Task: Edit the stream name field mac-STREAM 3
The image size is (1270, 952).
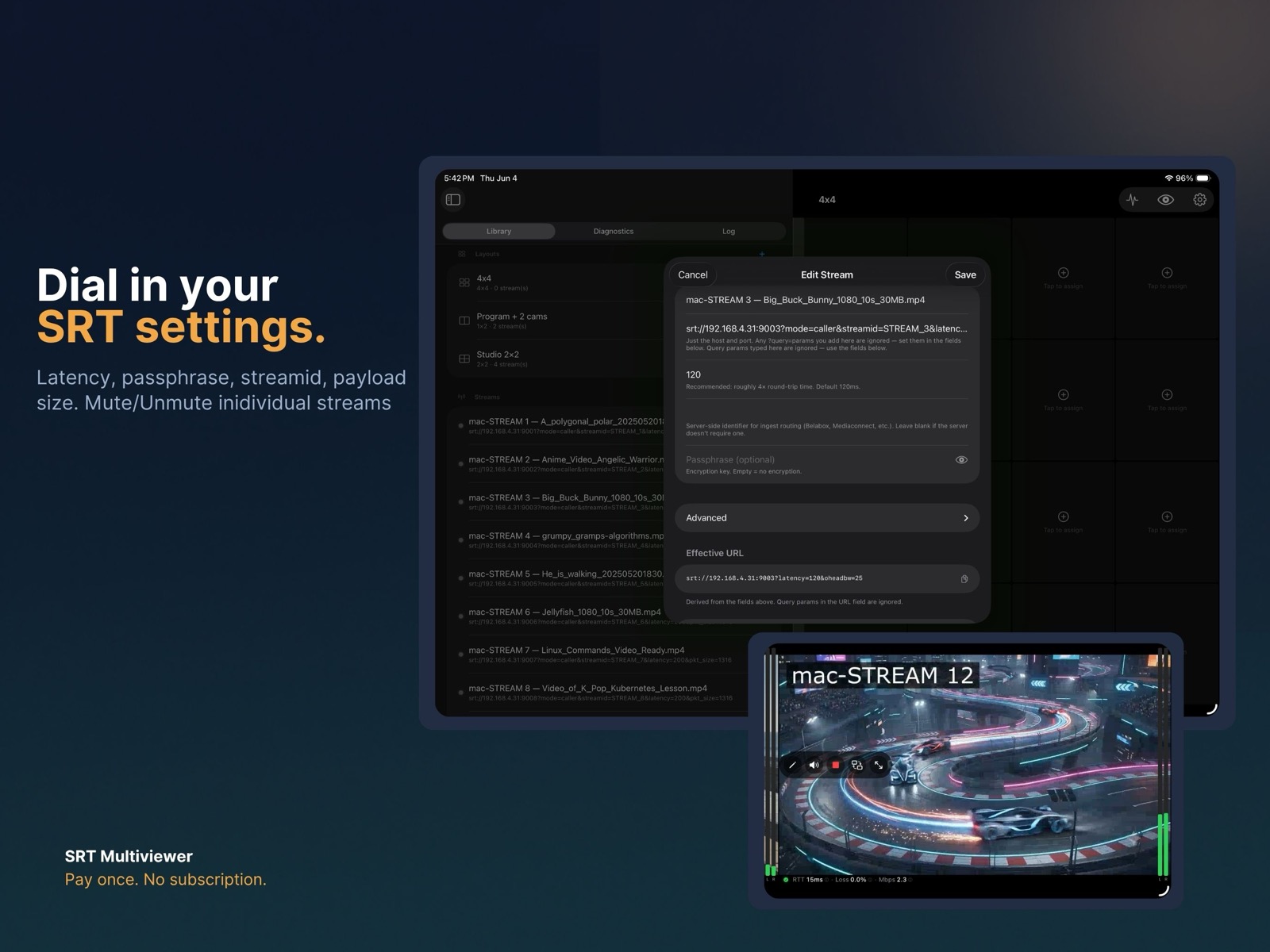Action: coord(827,300)
